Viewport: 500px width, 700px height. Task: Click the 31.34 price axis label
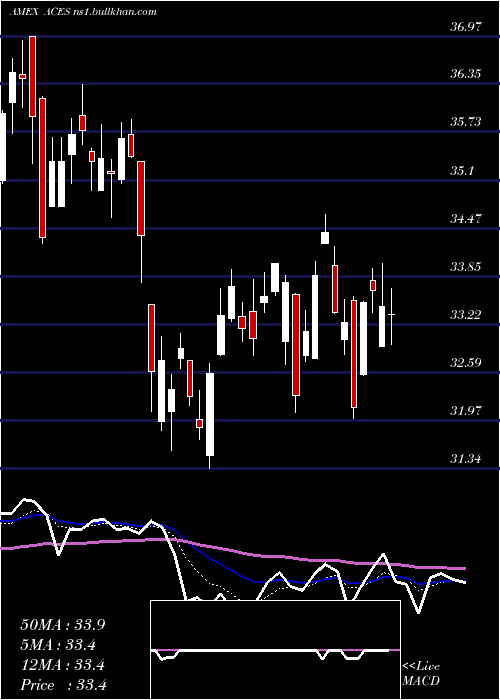click(x=465, y=458)
